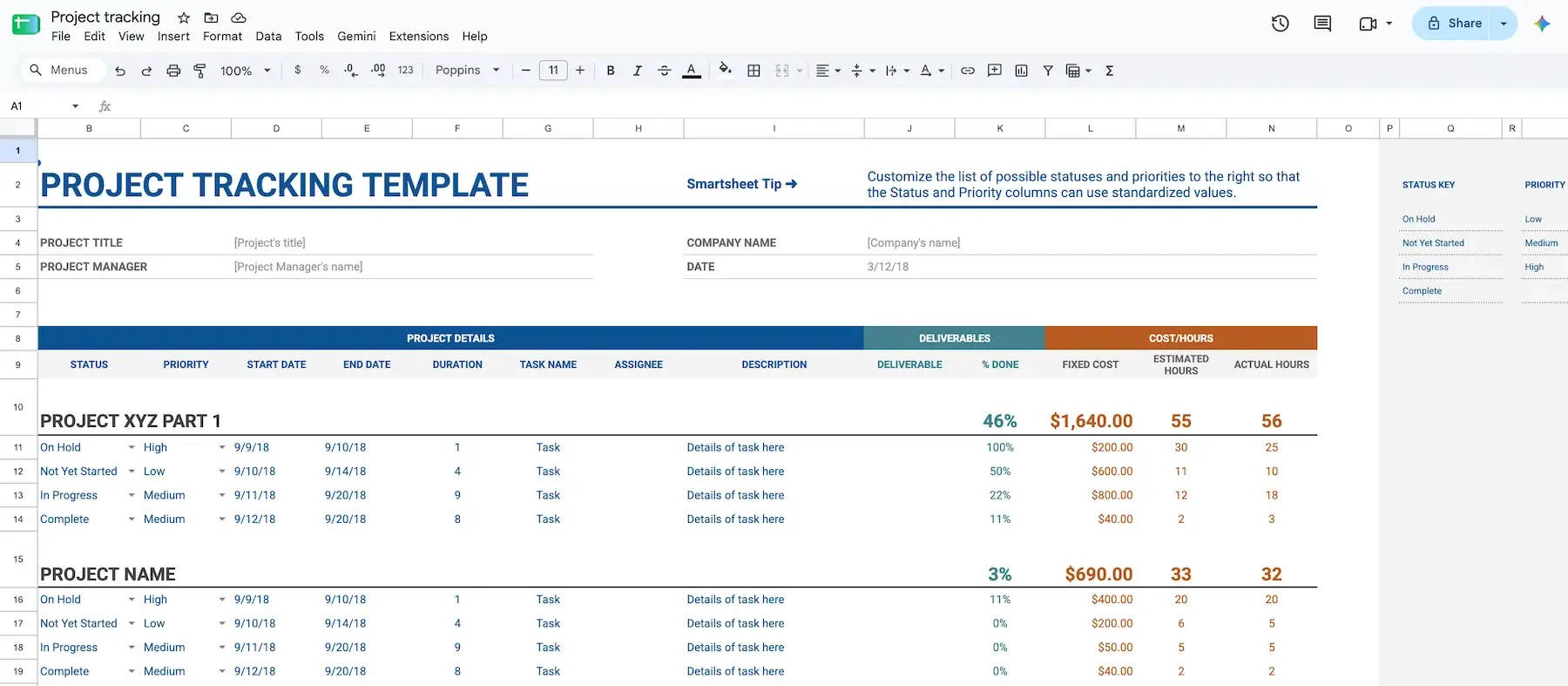1568x686 pixels.
Task: Toggle italic formatting
Action: (637, 71)
